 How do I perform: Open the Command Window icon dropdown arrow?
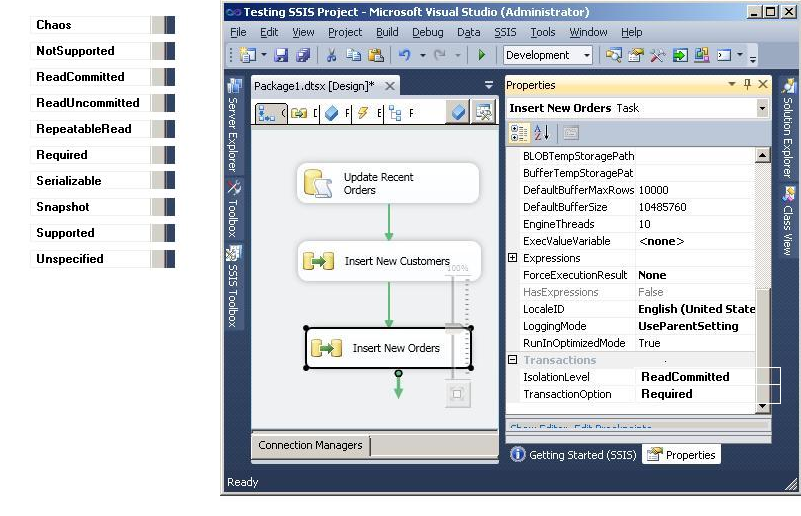pyautogui.click(x=740, y=55)
